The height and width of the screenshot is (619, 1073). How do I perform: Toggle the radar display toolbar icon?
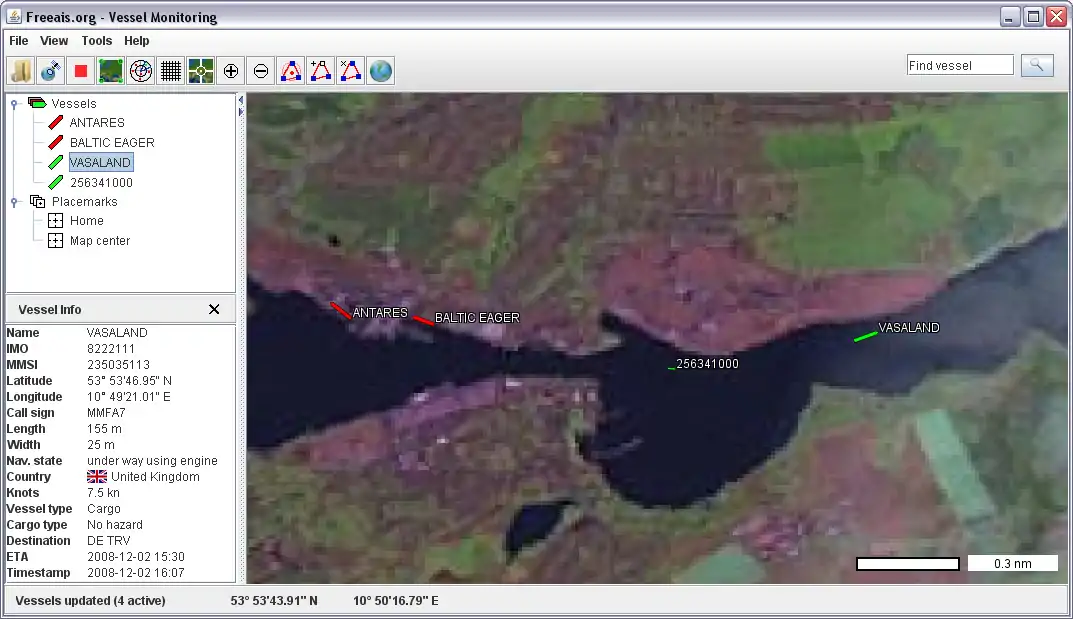141,70
